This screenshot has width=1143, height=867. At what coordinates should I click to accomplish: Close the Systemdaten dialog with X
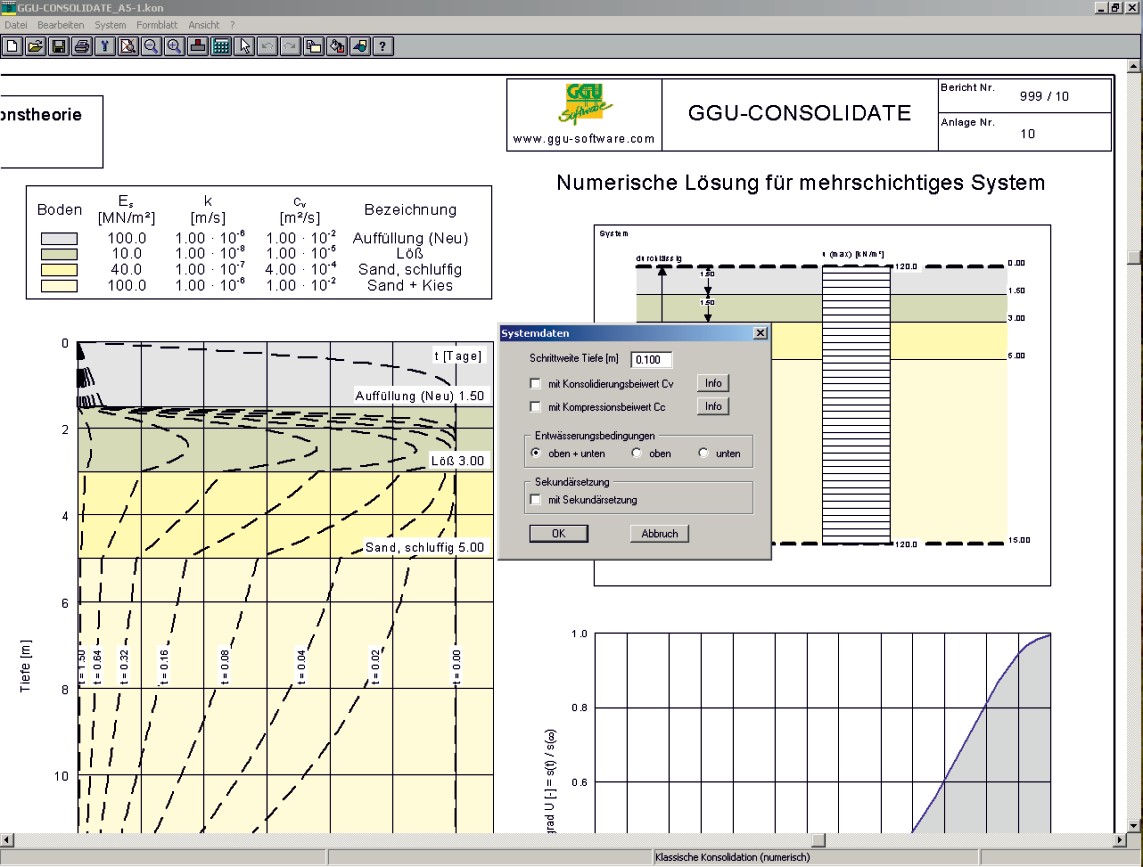[x=760, y=333]
